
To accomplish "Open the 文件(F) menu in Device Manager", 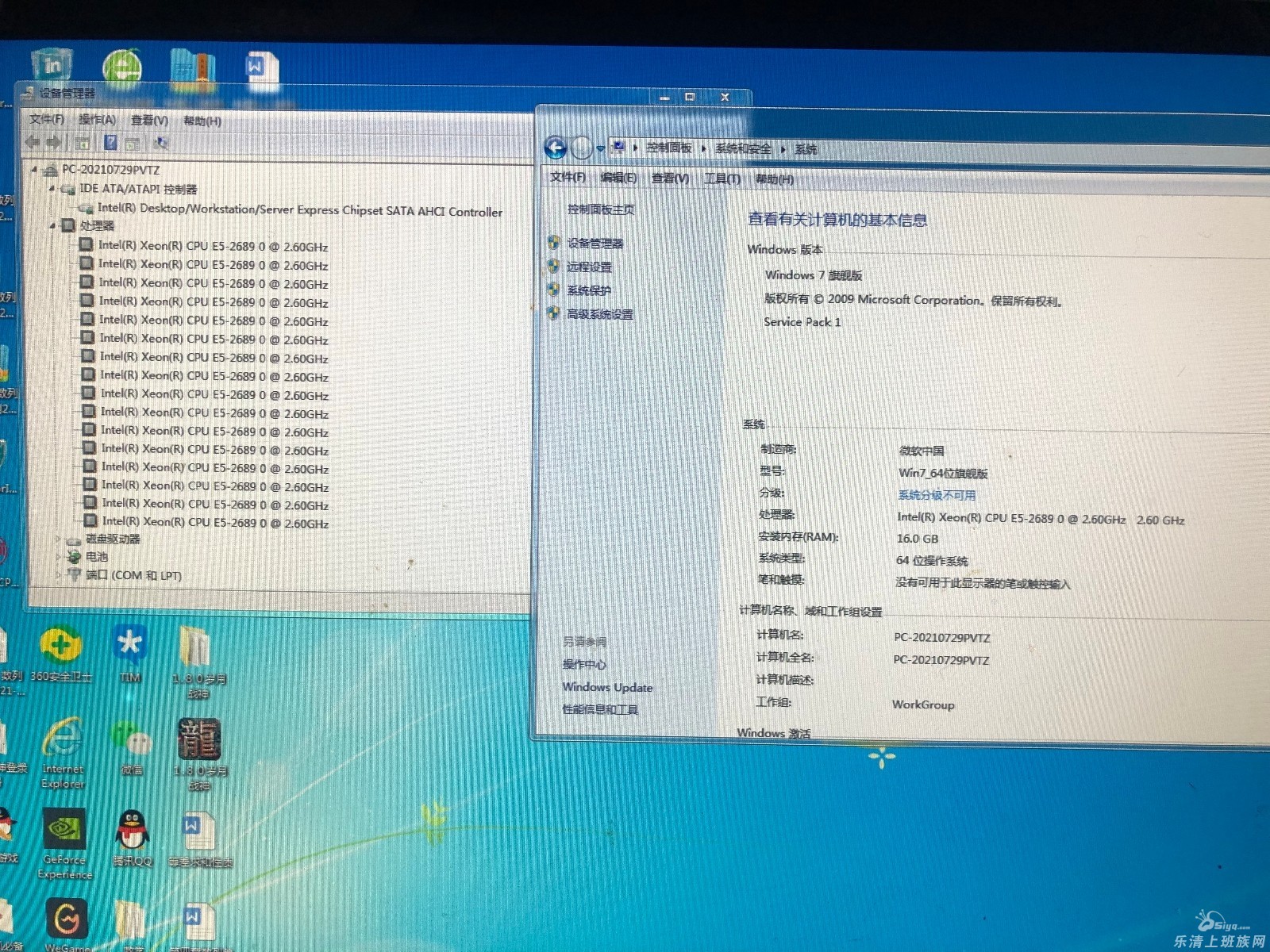I will [47, 119].
